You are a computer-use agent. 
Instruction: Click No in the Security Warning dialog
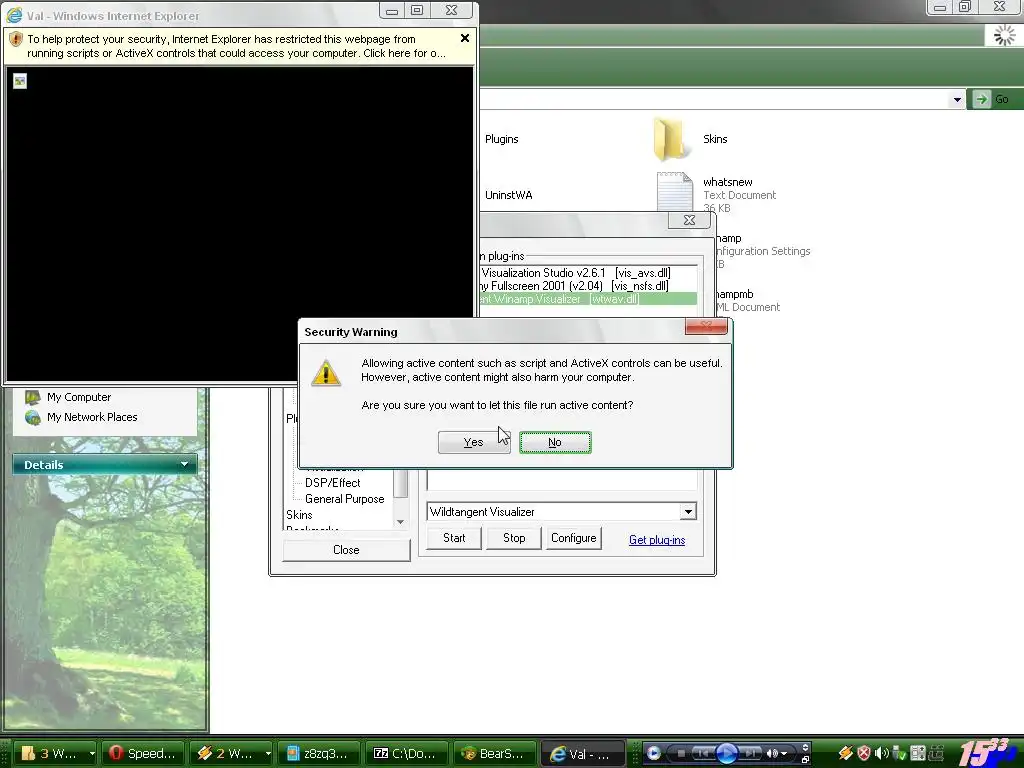555,442
